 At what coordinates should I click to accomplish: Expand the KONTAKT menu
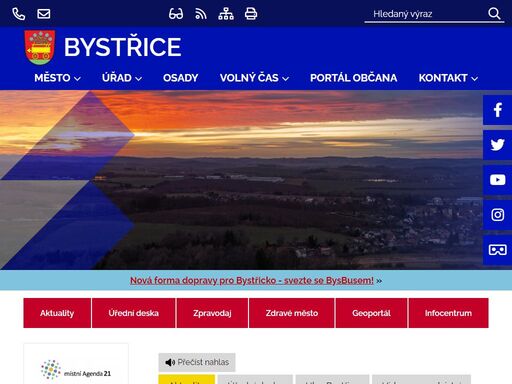[448, 78]
